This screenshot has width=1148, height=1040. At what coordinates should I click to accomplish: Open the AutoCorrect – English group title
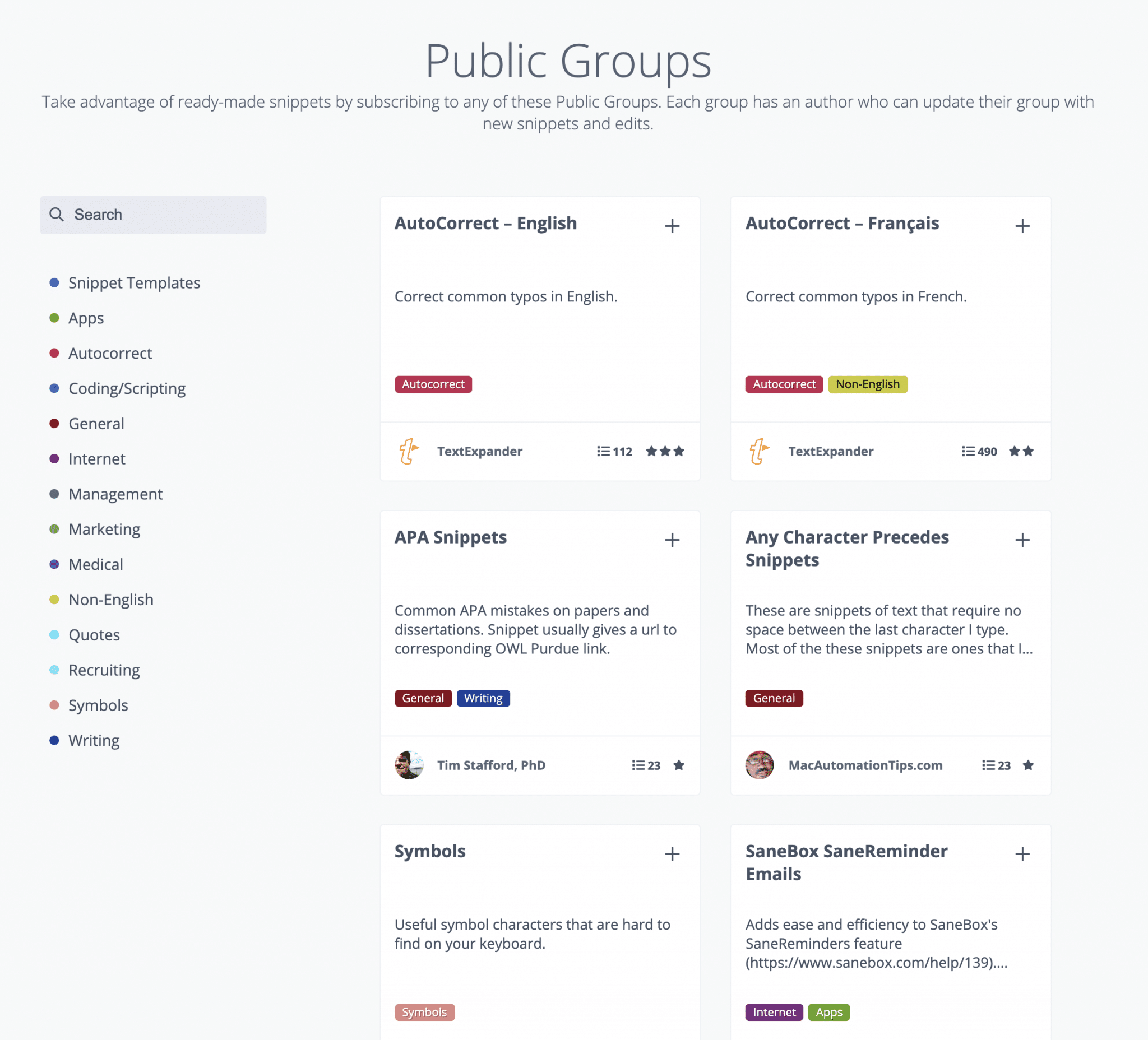coord(485,223)
